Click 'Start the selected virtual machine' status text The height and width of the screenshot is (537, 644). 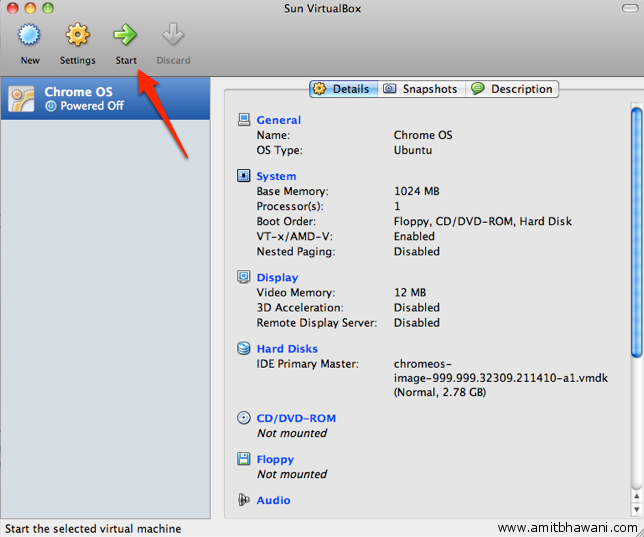pyautogui.click(x=93, y=528)
